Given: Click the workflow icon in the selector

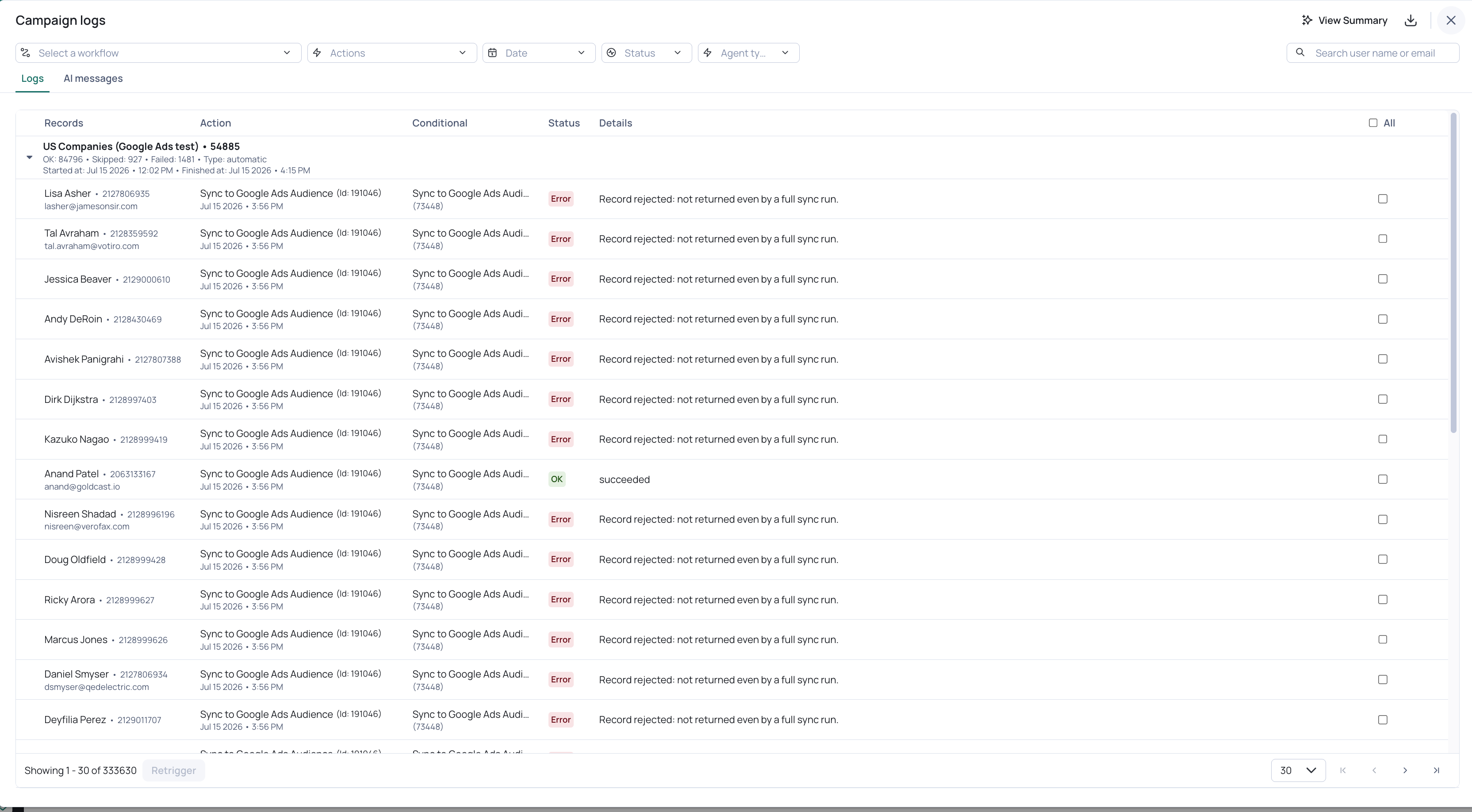Looking at the screenshot, I should pyautogui.click(x=26, y=53).
